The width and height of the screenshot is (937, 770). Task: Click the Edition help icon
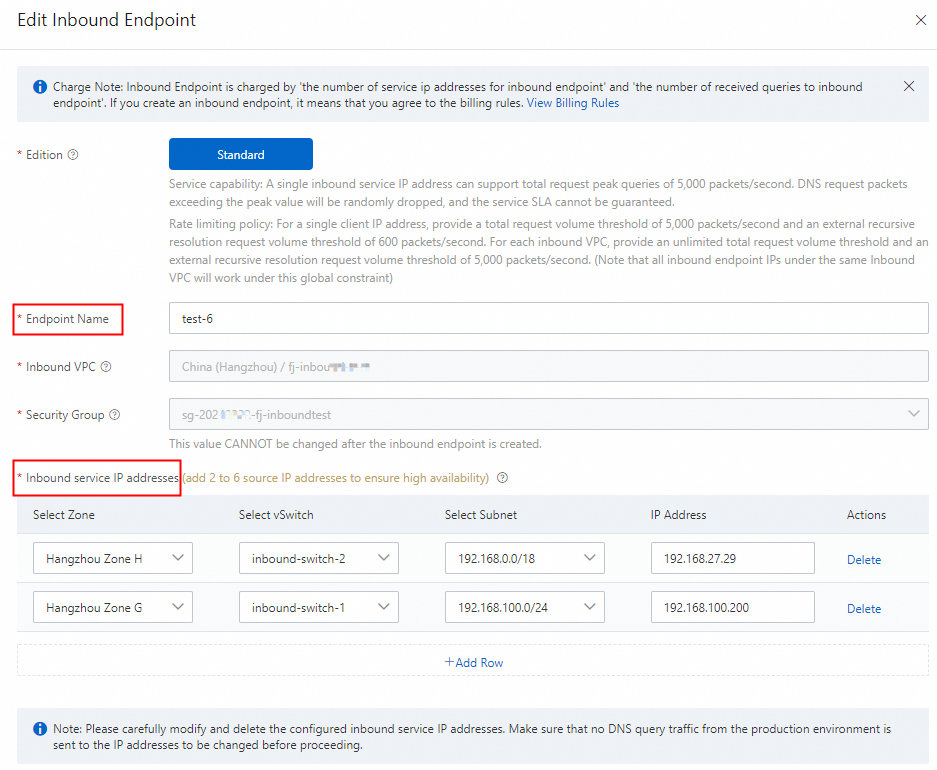coord(73,155)
